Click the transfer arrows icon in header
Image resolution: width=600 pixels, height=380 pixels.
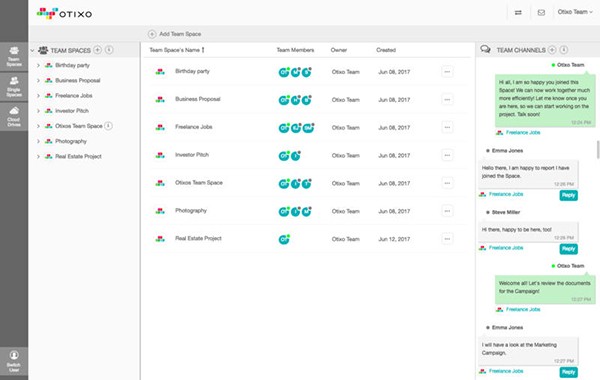518,13
